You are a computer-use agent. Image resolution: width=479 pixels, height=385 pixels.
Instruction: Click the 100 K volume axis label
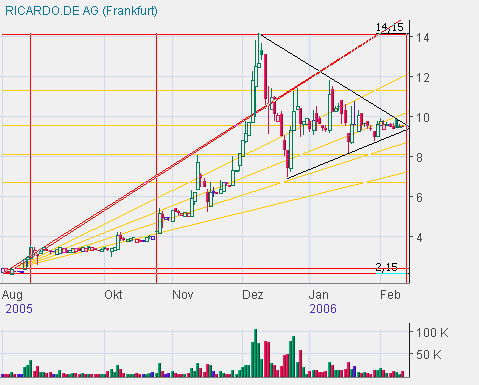(x=432, y=333)
